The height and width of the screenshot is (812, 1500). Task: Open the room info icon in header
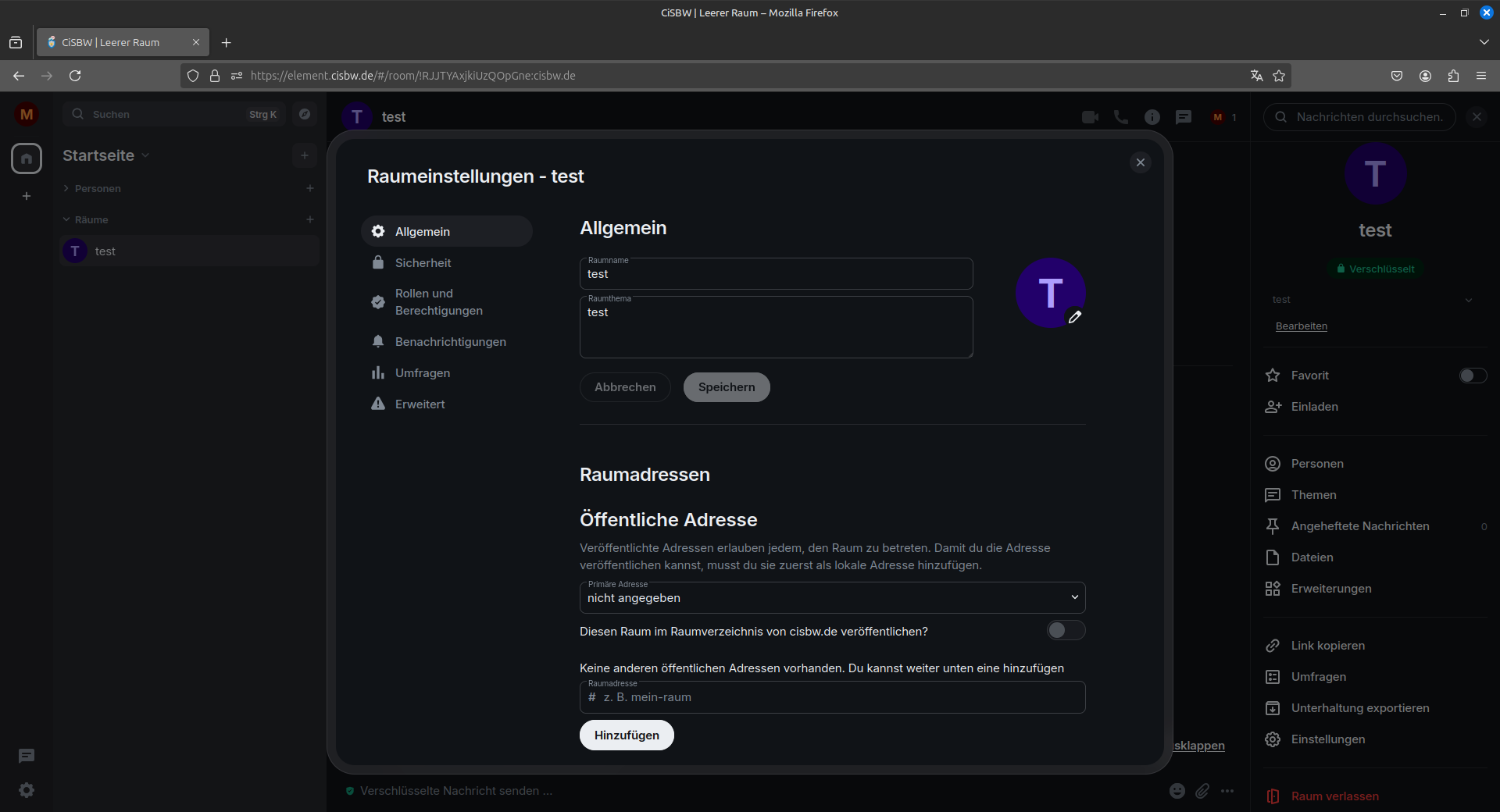(1152, 117)
